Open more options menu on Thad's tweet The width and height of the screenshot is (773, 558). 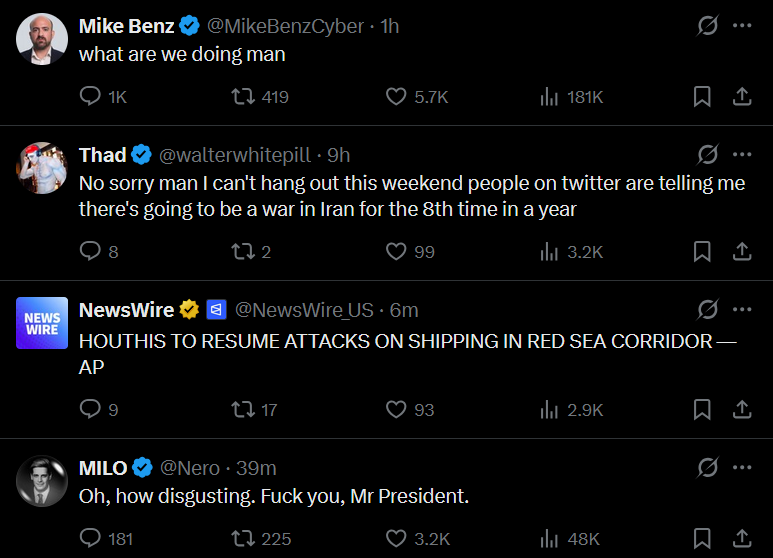pos(742,155)
